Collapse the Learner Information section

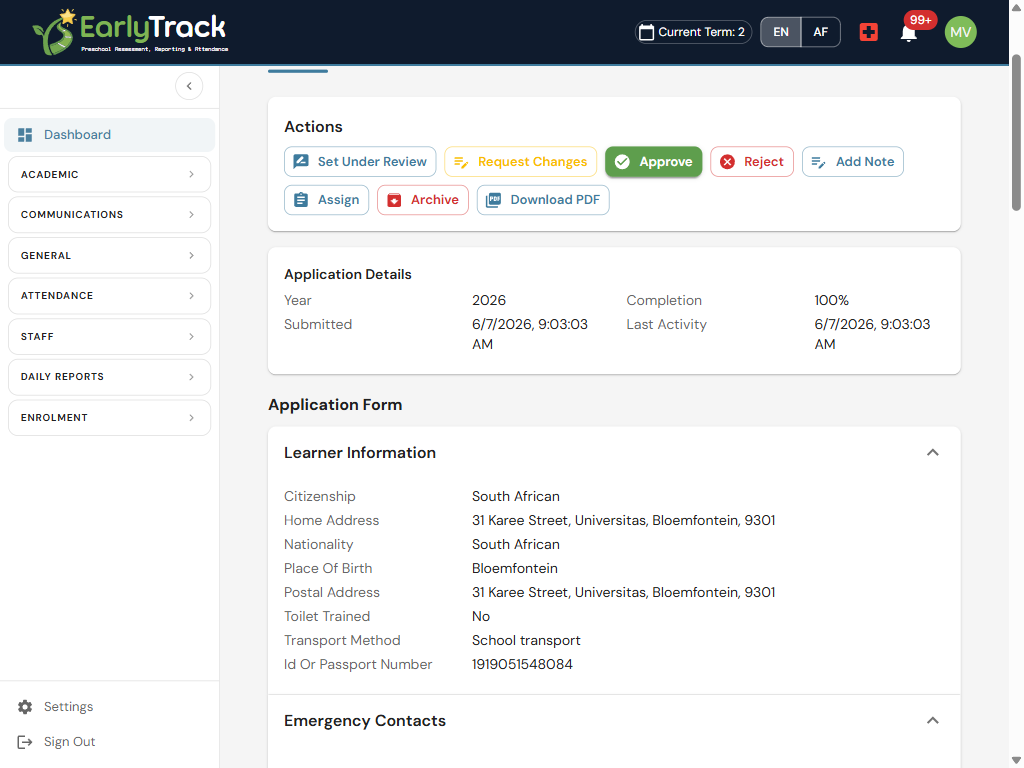point(933,453)
